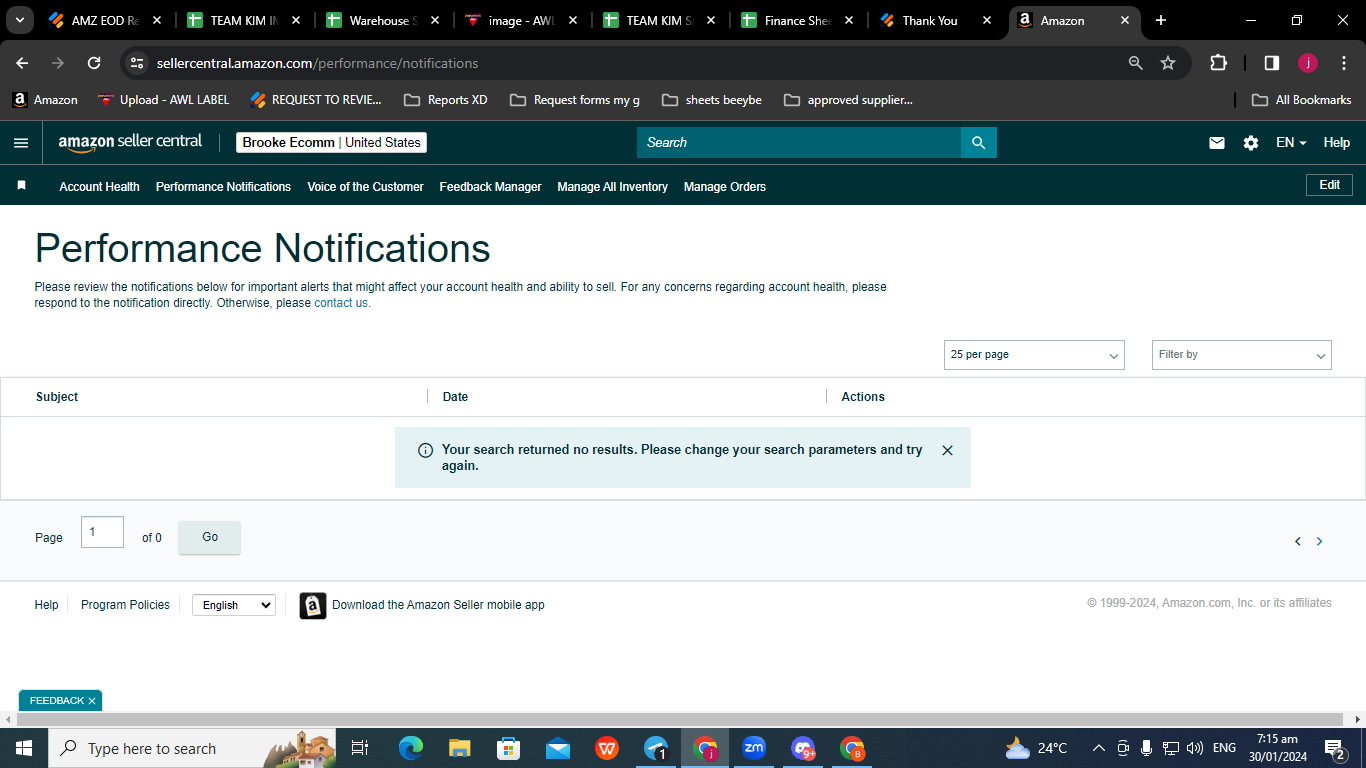Open the Chrome three-dot menu
1366x768 pixels.
(1343, 63)
